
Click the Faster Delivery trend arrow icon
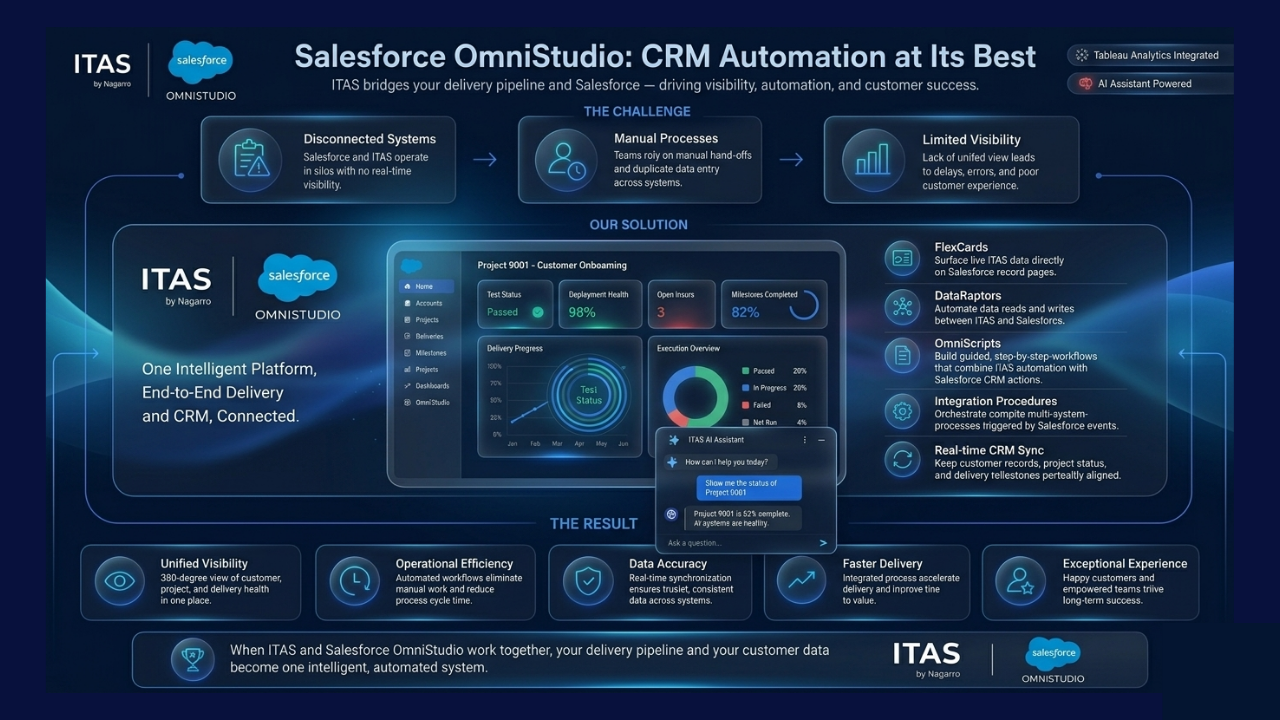(x=802, y=582)
